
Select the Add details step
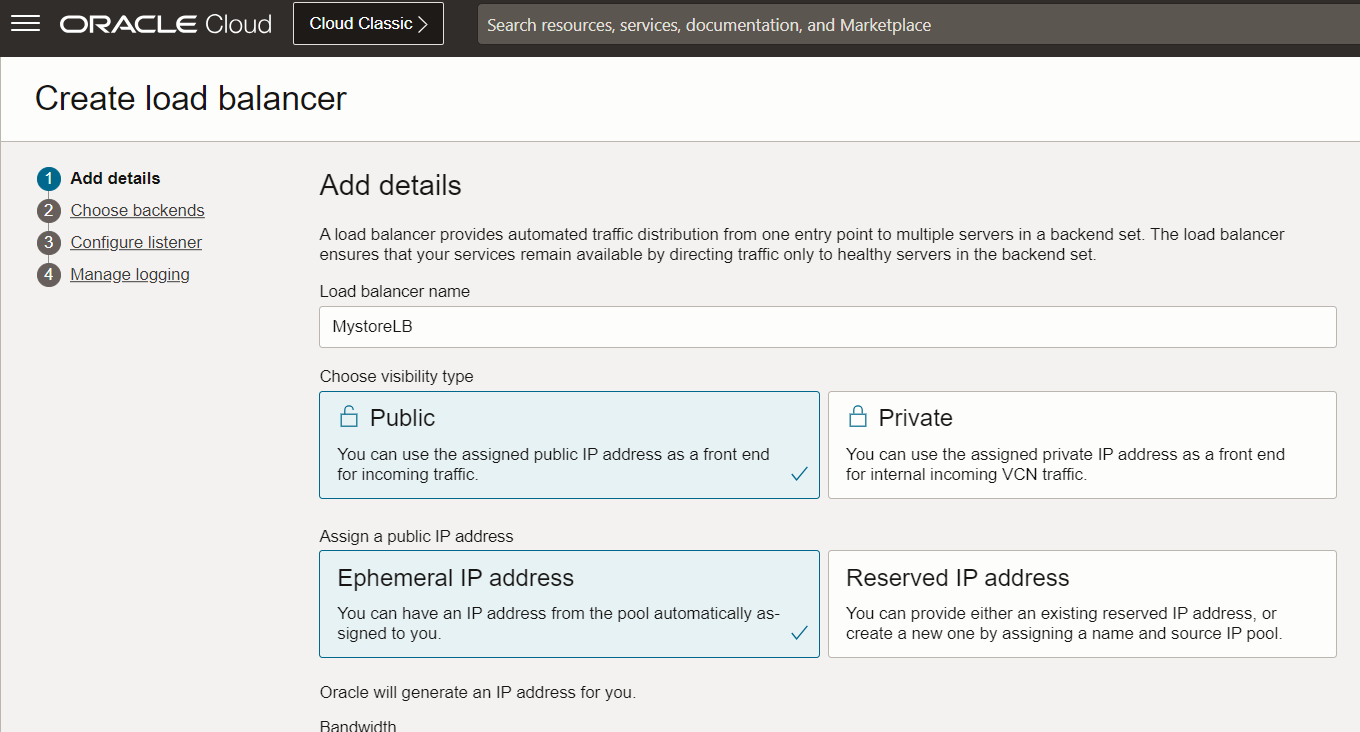point(115,179)
